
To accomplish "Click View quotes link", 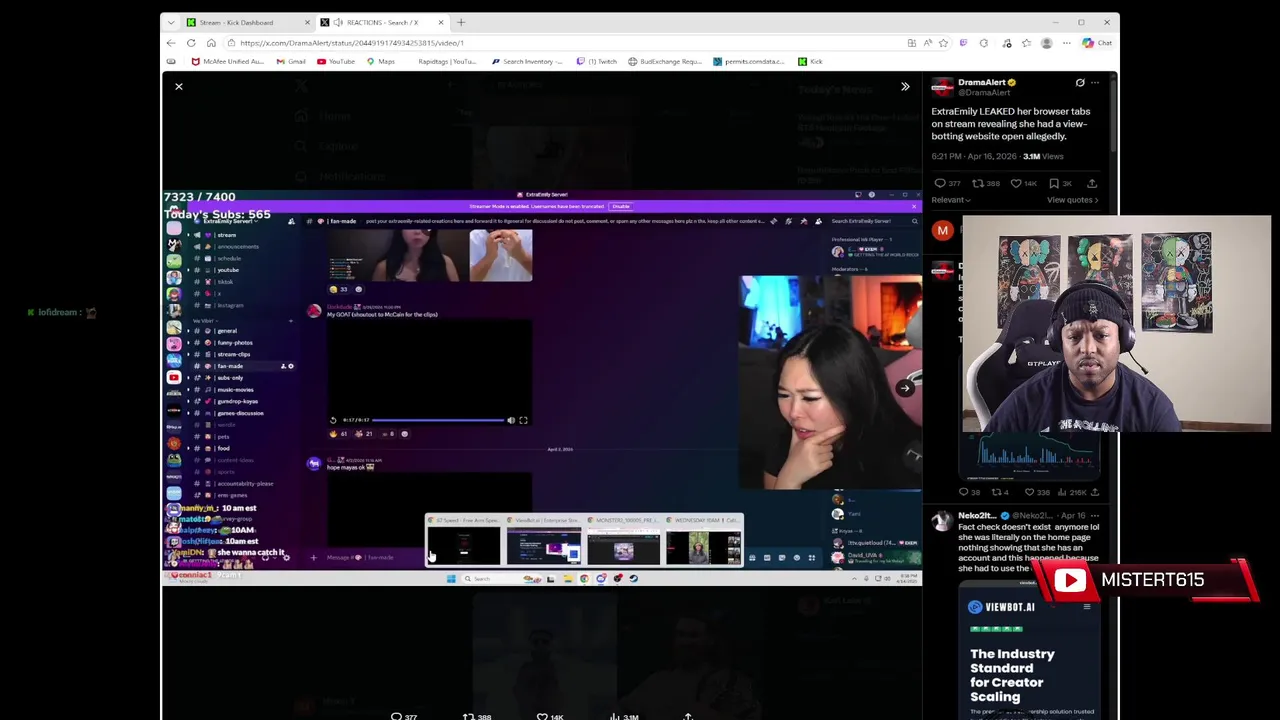I will [x=1072, y=200].
